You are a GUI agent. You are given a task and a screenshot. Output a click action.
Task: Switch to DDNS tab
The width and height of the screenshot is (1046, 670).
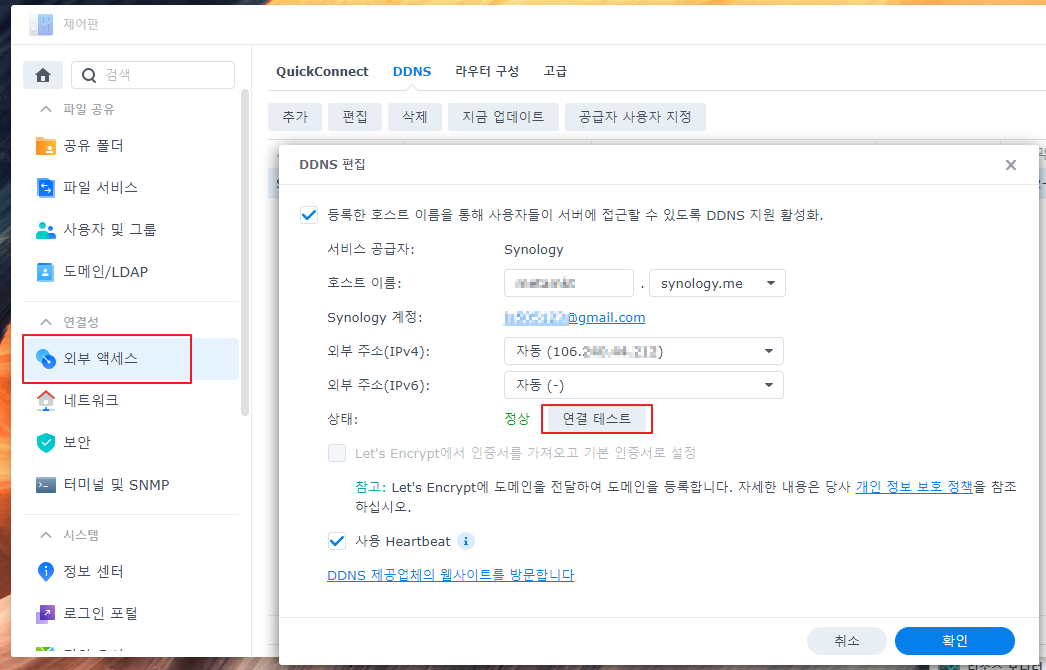click(412, 71)
